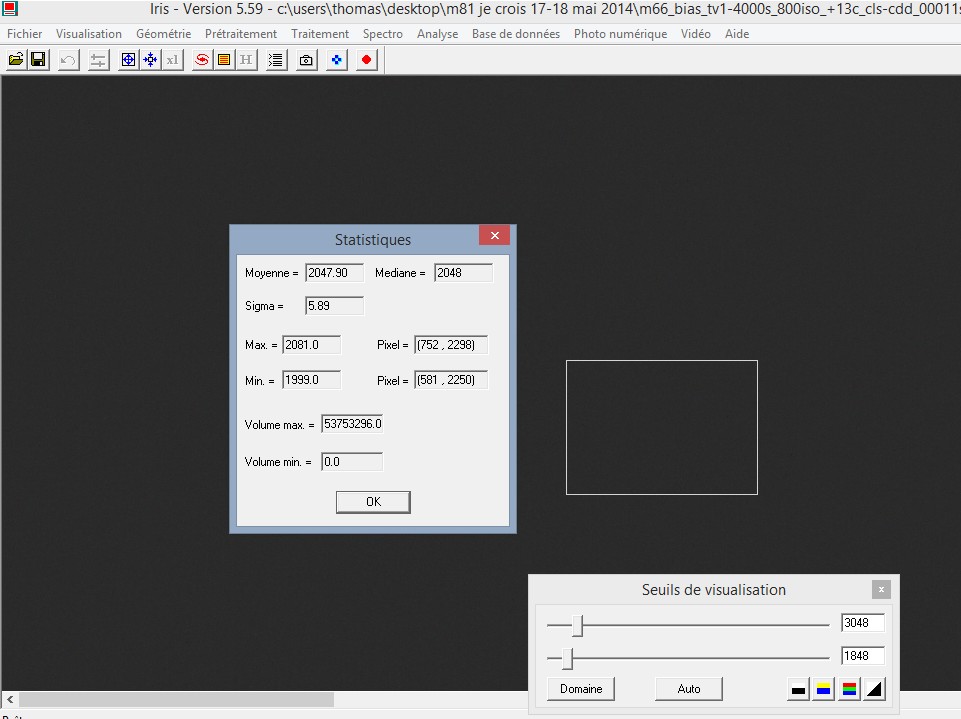Click the Max. value field 2081.0

(311, 345)
